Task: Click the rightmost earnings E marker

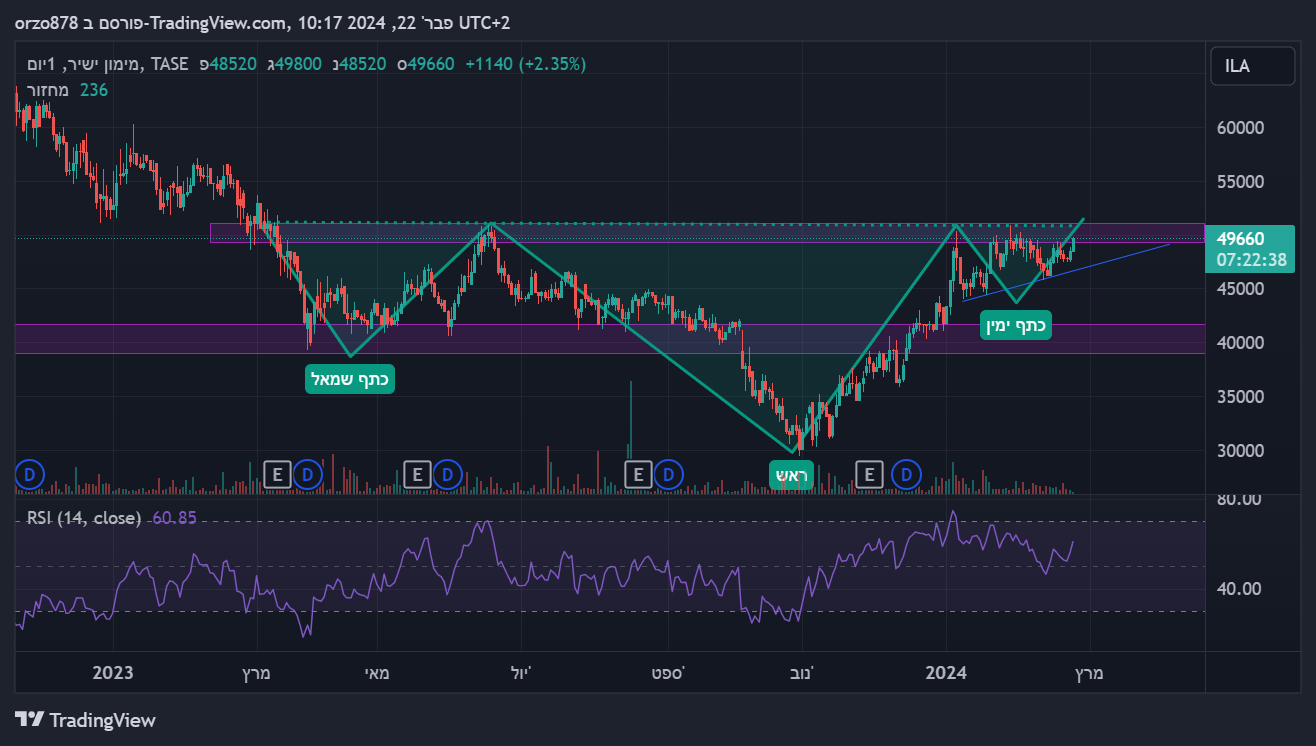Action: pos(870,473)
